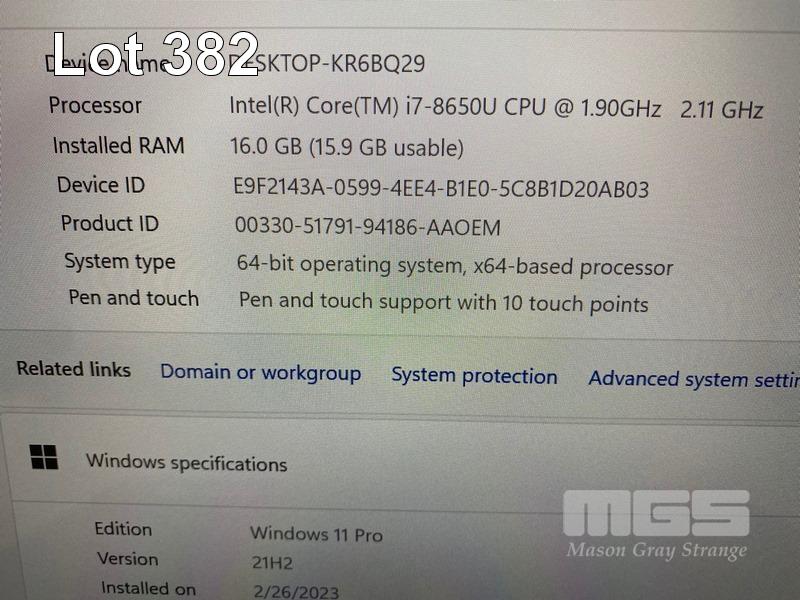Click the Installed RAM 16.0 GB value

click(346, 147)
